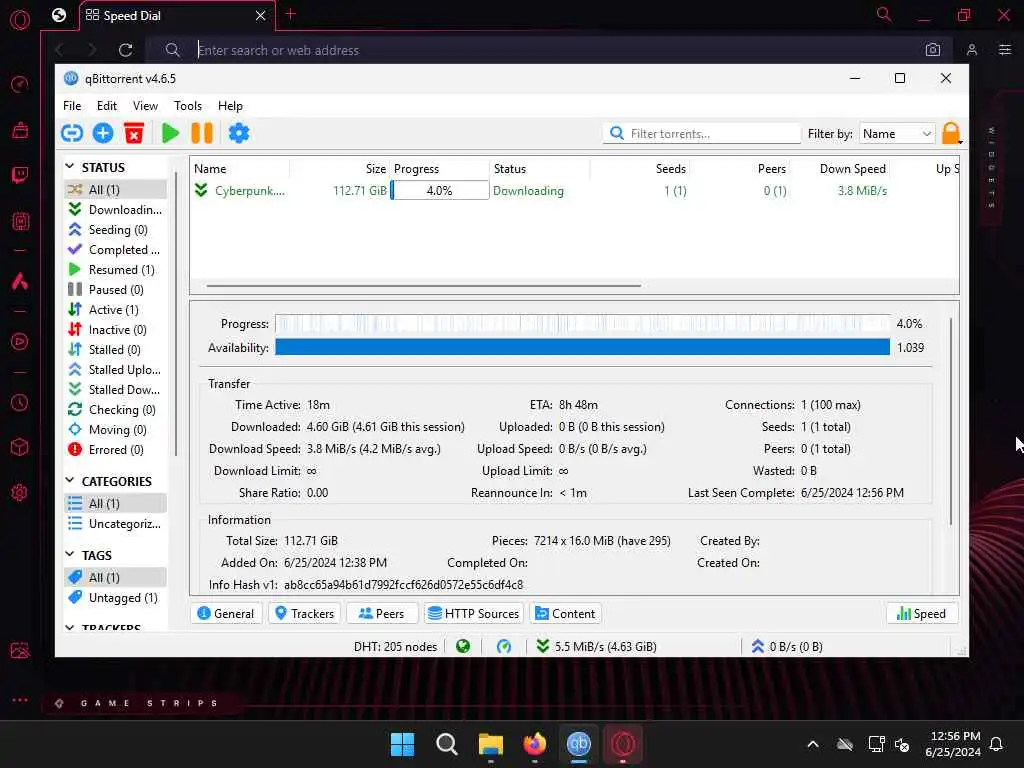
Task: Click Opera tab search magnifier icon
Action: pyautogui.click(x=884, y=14)
